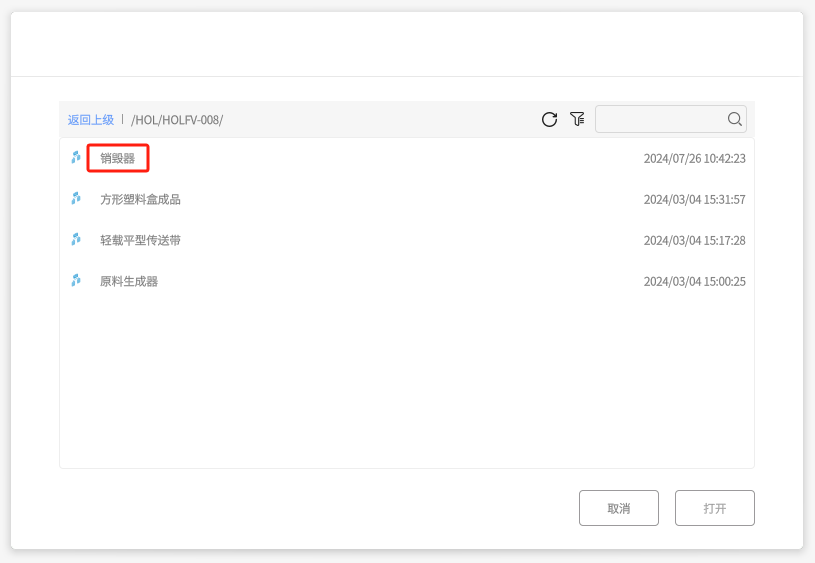815x563 pixels.
Task: Click the 2024/03/04 15:00:25 timestamp
Action: pos(694,281)
